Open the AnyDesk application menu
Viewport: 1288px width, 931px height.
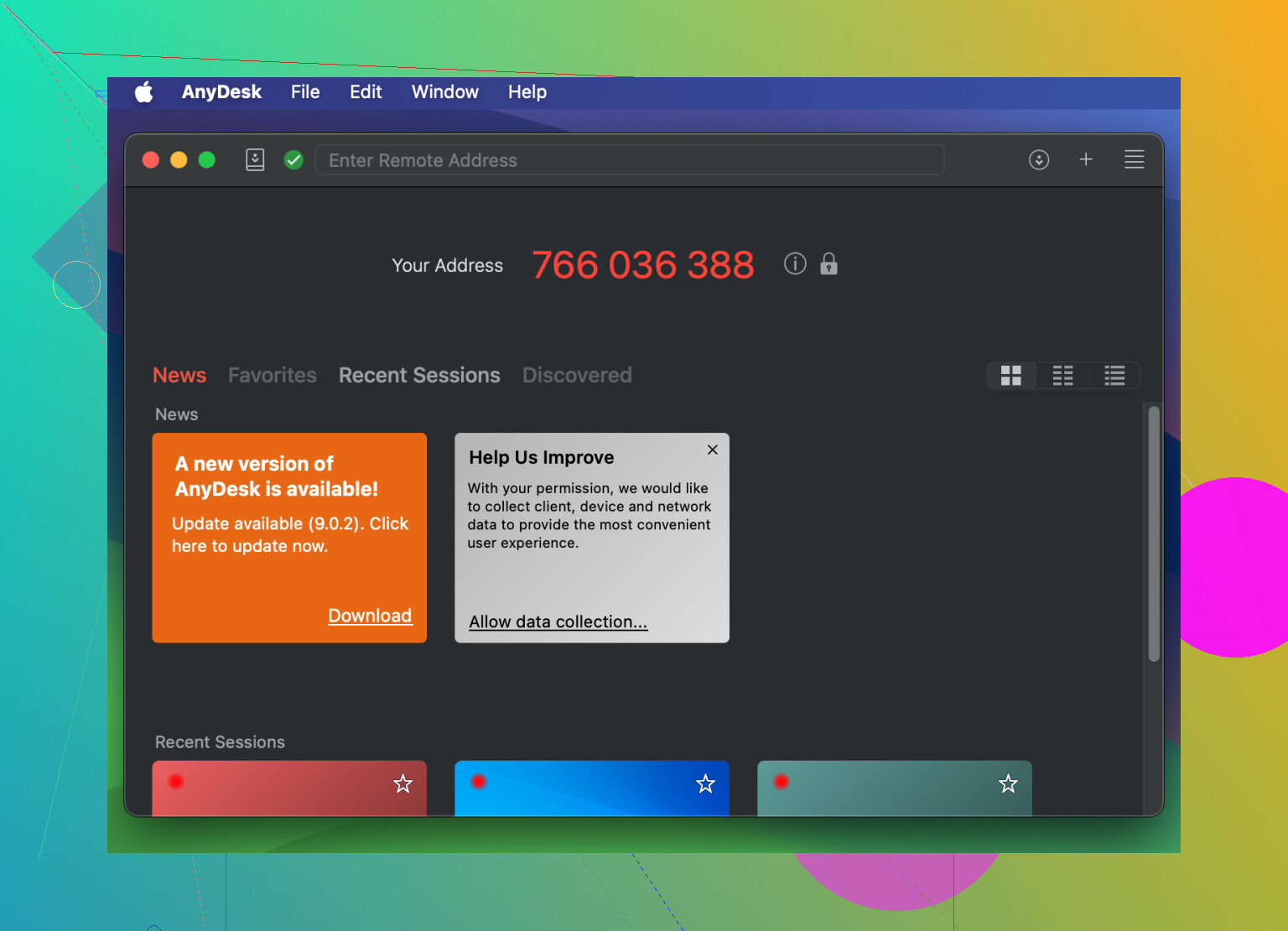[221, 92]
